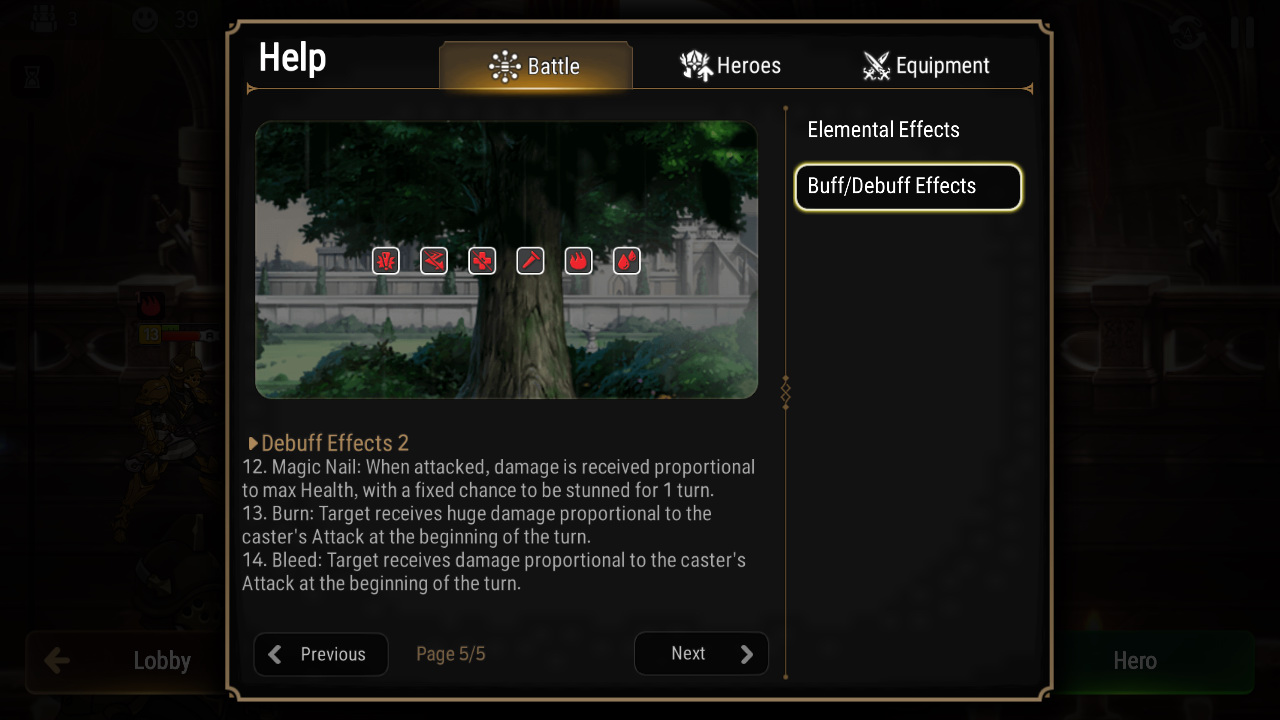
Task: Click the Heroes tab crown icon
Action: tap(696, 66)
